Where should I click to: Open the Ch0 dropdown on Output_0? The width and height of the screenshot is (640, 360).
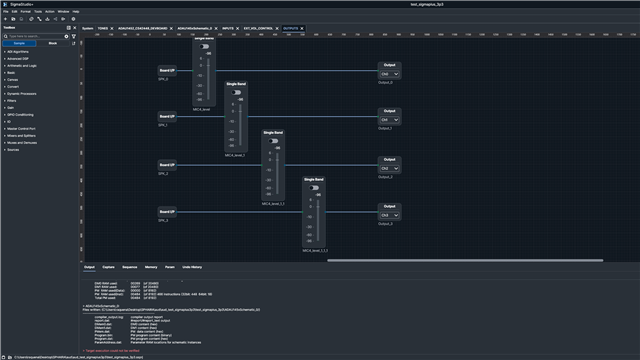389,74
